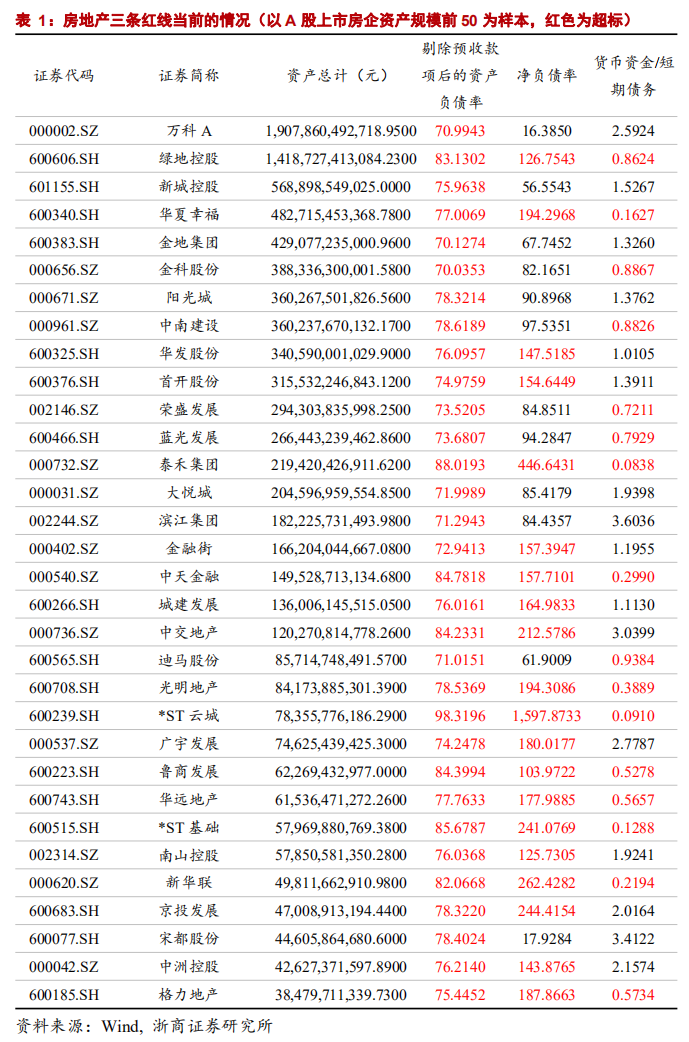The image size is (689, 1042).
Task: Click company name *ST 基础
Action: (x=189, y=827)
